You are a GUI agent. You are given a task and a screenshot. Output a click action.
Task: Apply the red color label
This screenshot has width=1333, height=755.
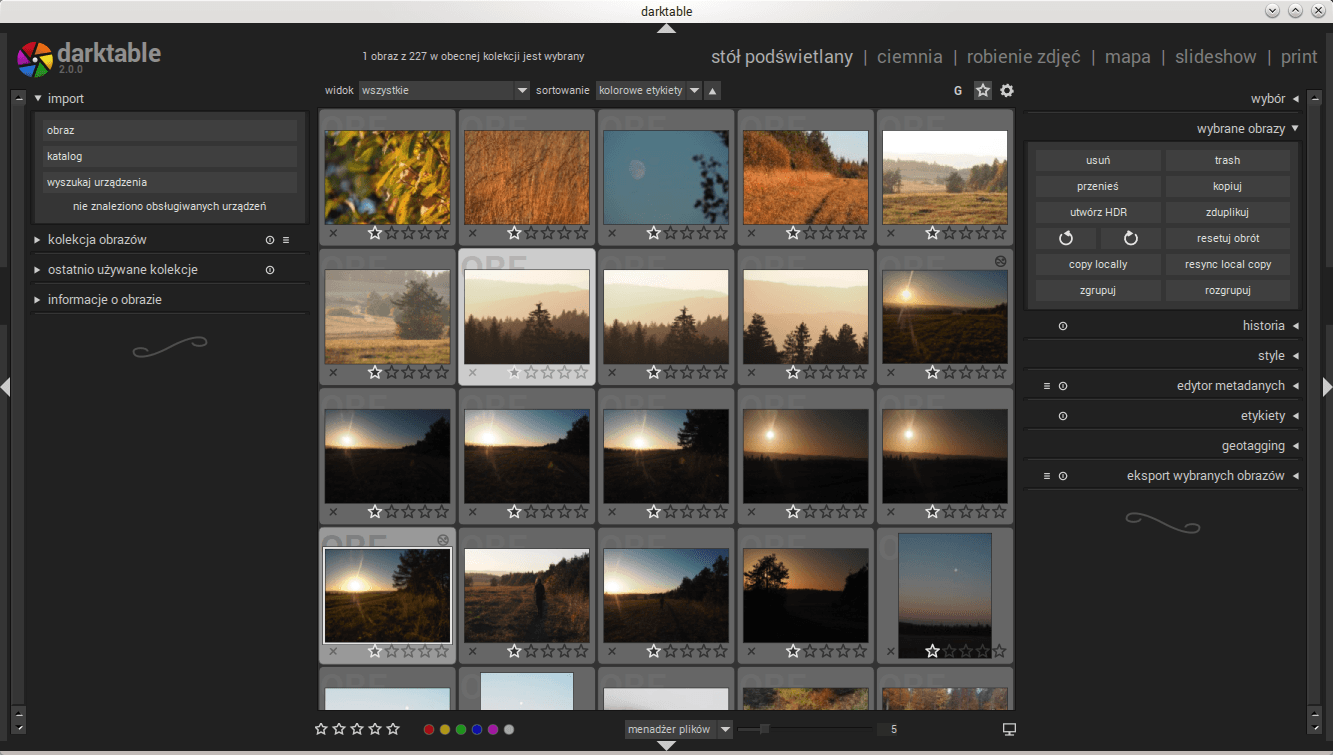429,730
